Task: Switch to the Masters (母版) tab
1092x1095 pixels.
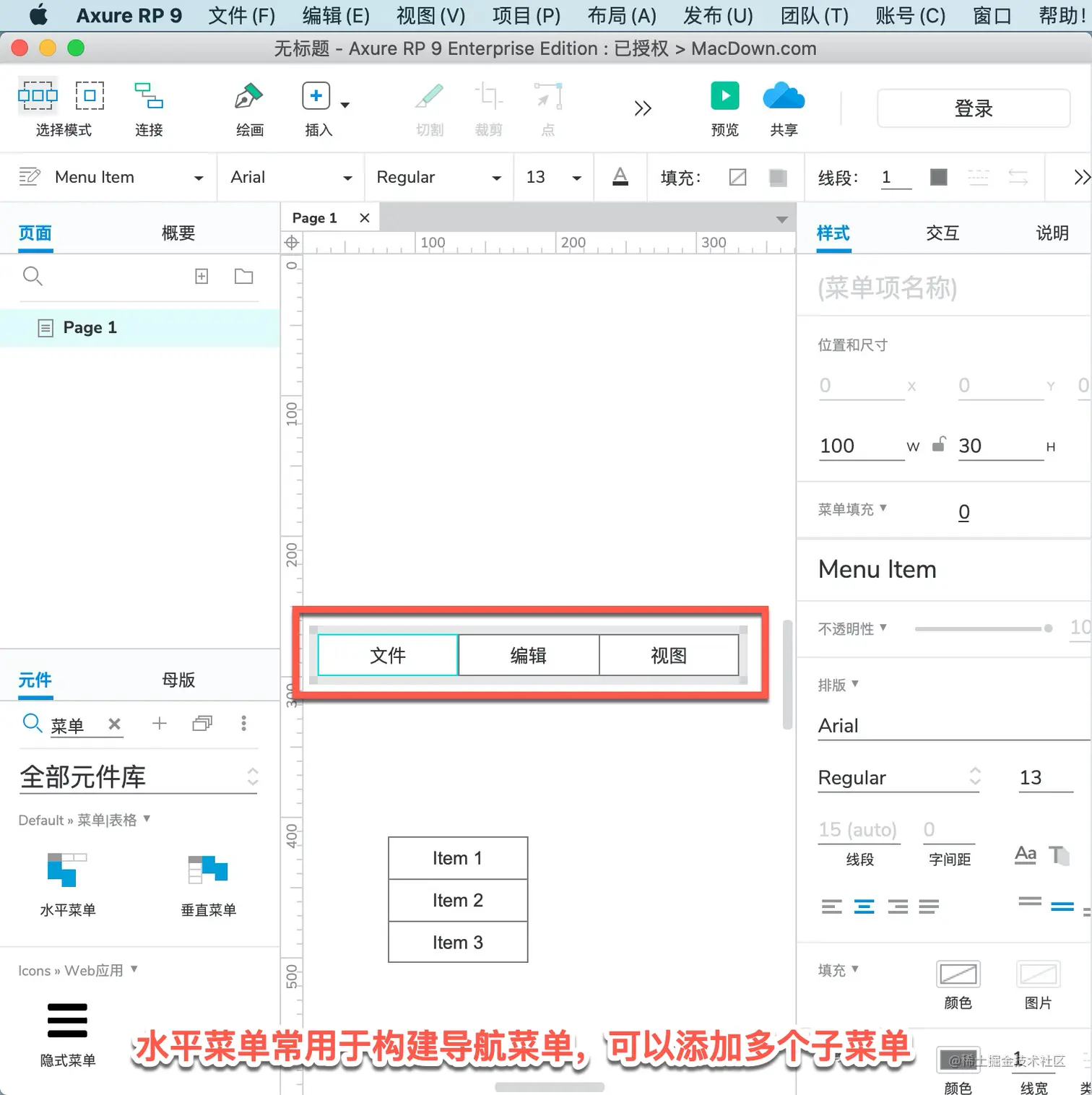Action: click(x=178, y=680)
